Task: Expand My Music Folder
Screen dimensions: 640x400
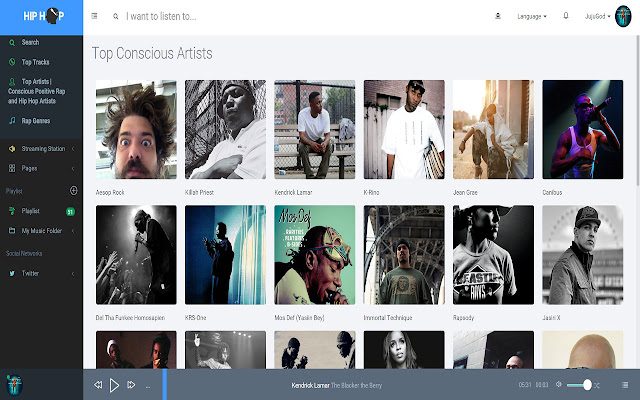Action: coord(41,231)
